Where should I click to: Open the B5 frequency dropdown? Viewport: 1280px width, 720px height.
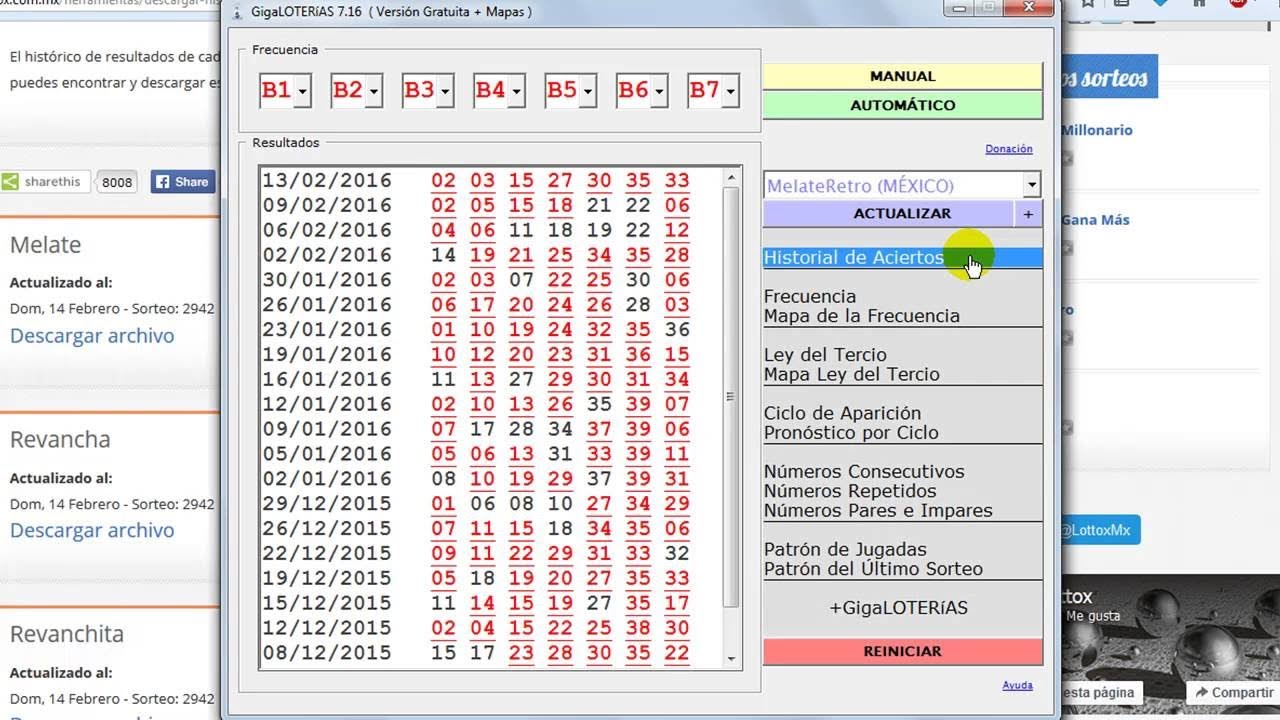click(x=589, y=91)
